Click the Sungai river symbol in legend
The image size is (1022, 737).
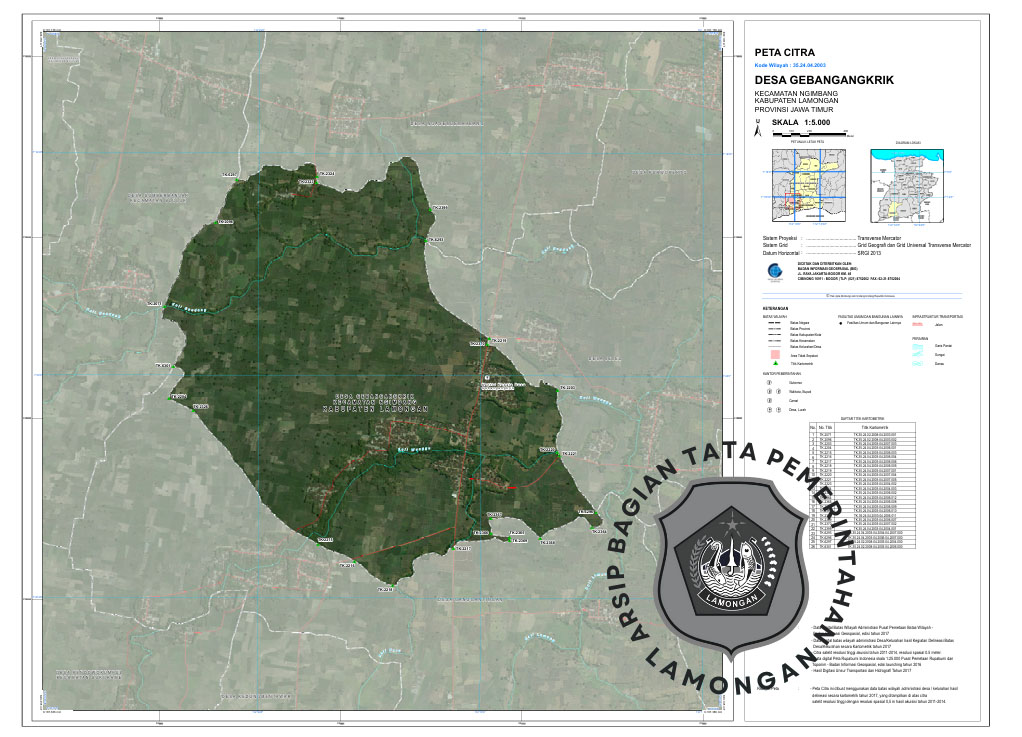(x=919, y=353)
